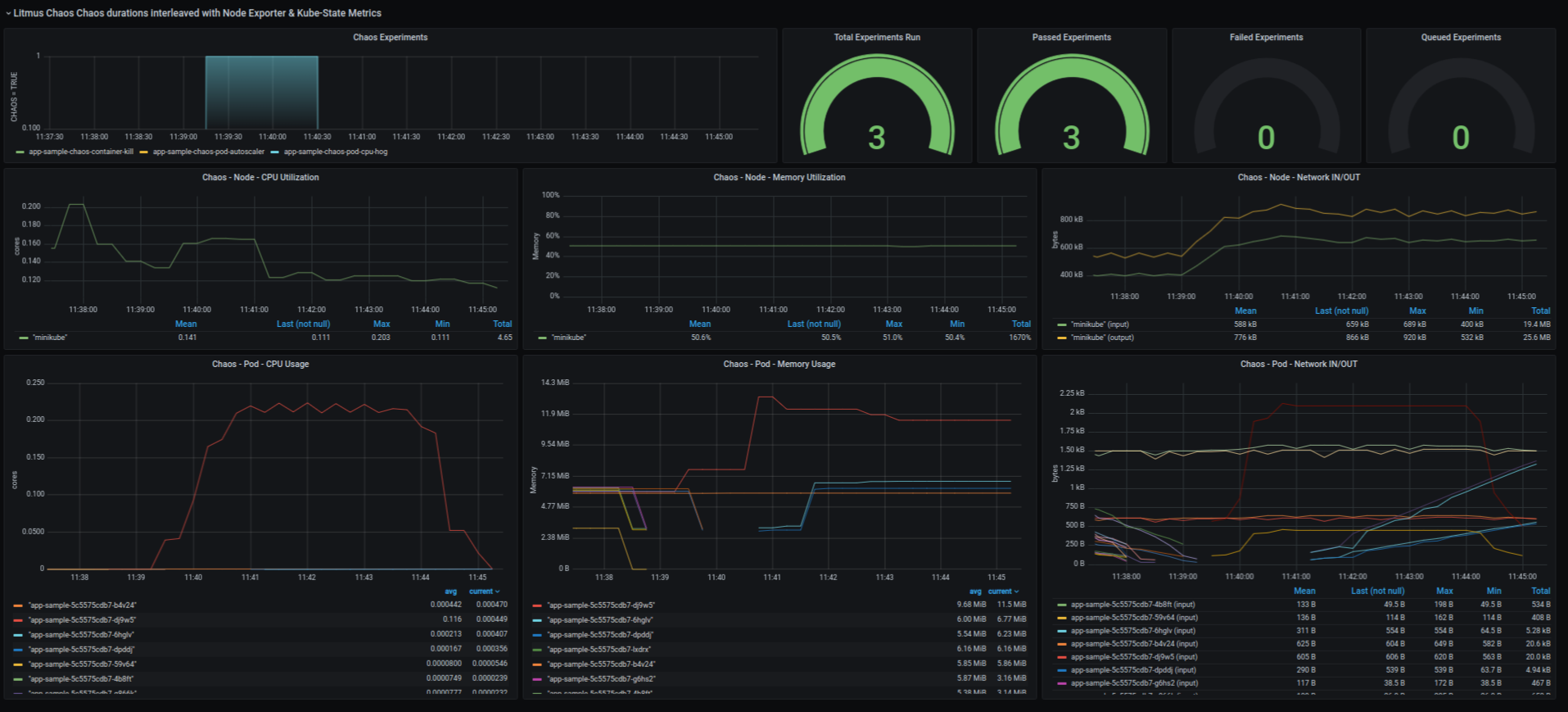Click the Failed Experiments gauge value 0

pos(1266,138)
